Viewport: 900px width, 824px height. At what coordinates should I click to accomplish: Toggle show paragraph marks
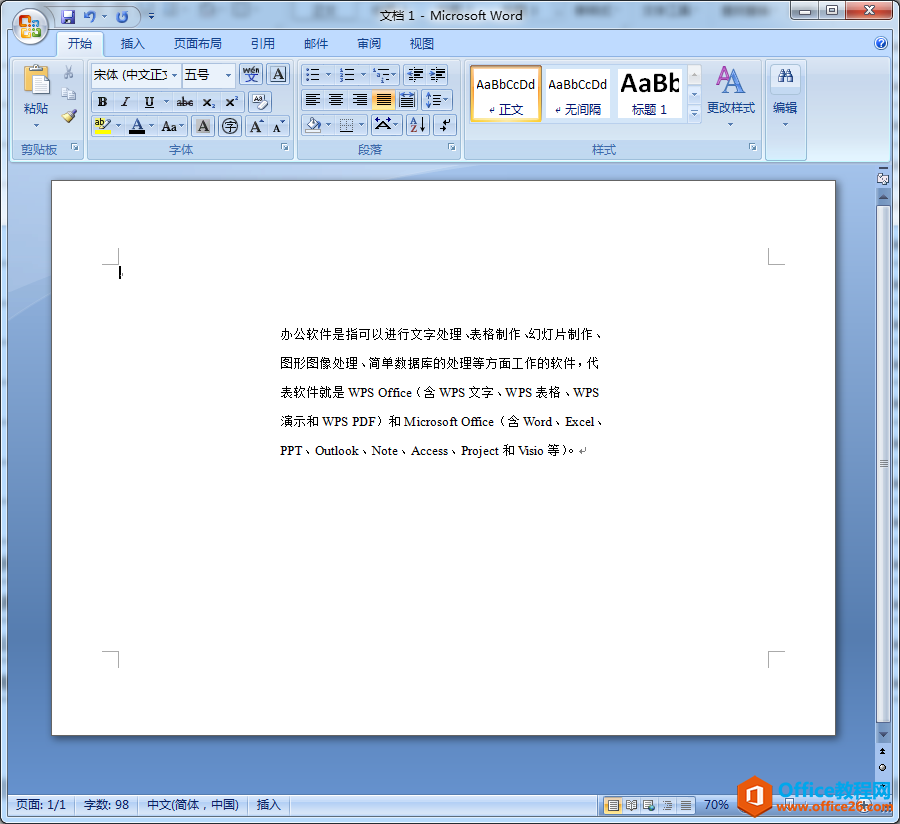445,125
